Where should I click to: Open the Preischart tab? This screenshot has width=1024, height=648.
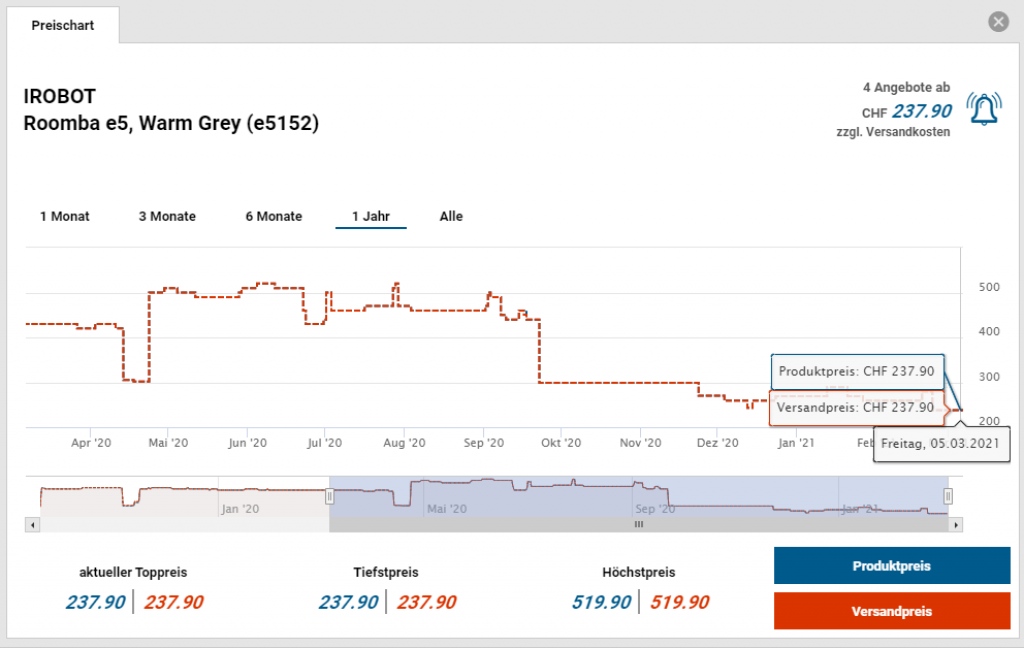pyautogui.click(x=63, y=25)
